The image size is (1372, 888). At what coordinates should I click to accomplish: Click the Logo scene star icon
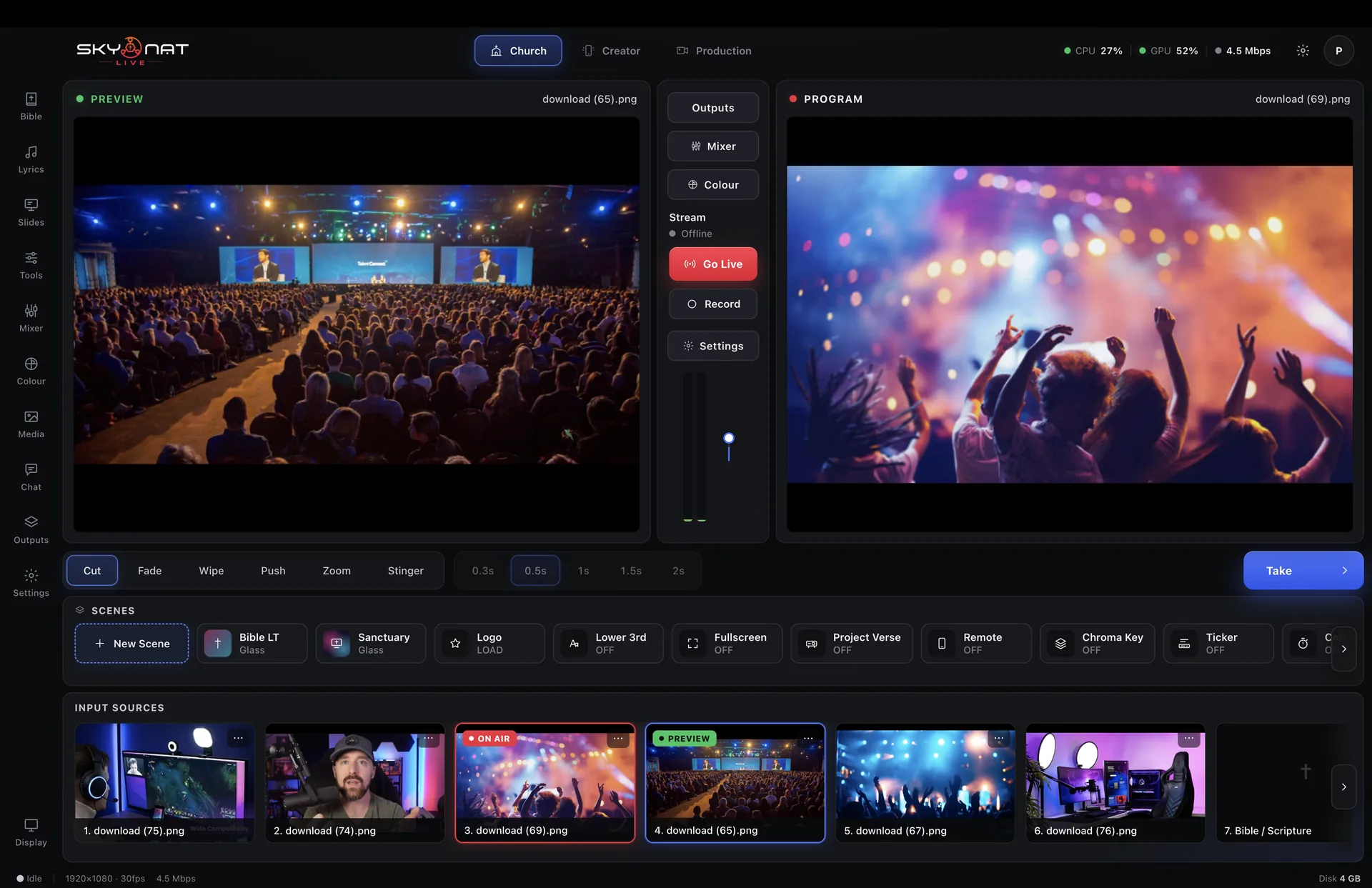[455, 643]
